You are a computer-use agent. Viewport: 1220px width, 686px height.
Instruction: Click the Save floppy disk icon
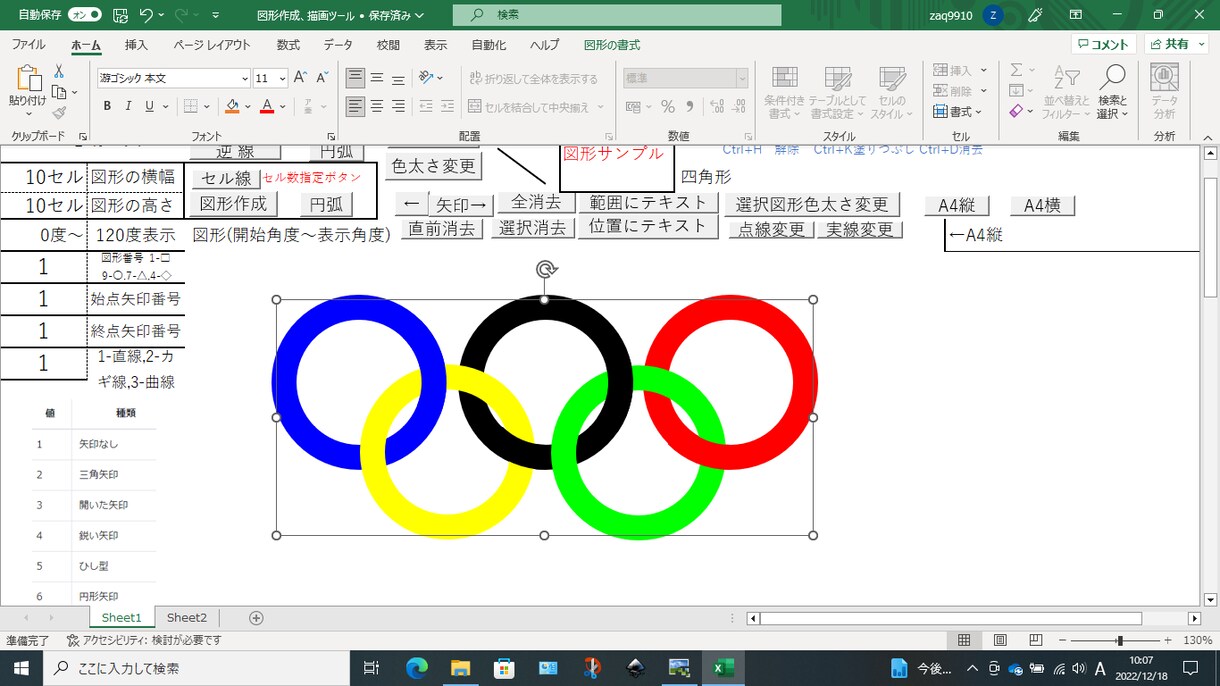tap(120, 15)
